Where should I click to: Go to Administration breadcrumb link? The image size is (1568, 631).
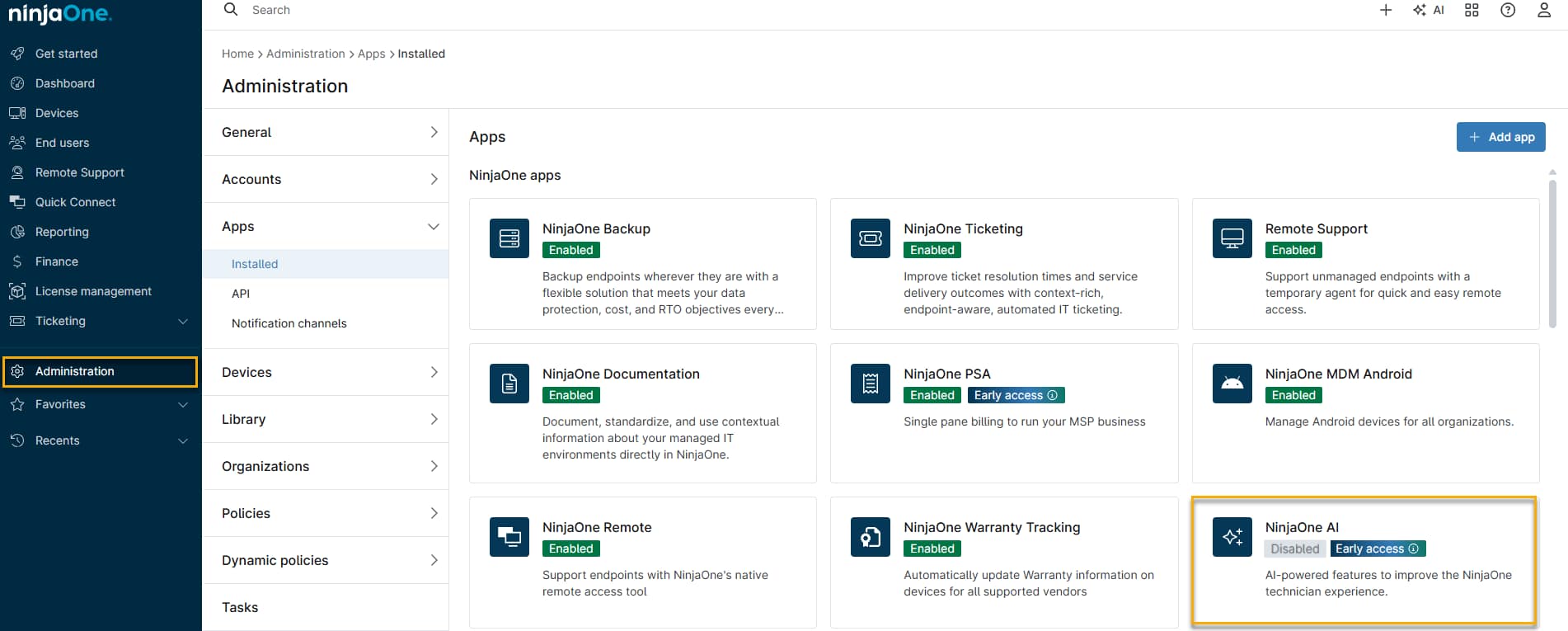coord(305,54)
